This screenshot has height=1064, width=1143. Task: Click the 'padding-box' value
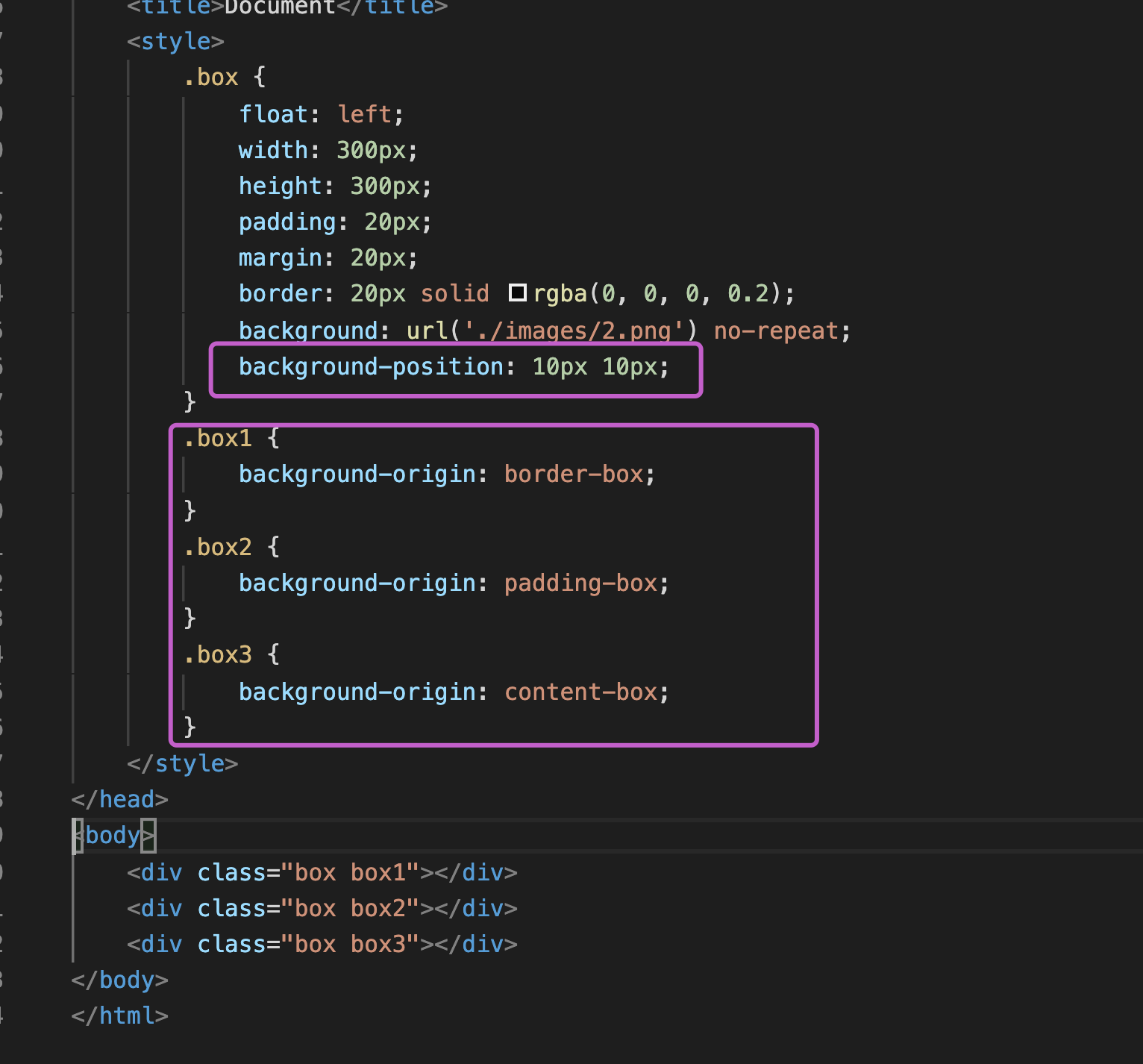pyautogui.click(x=580, y=583)
